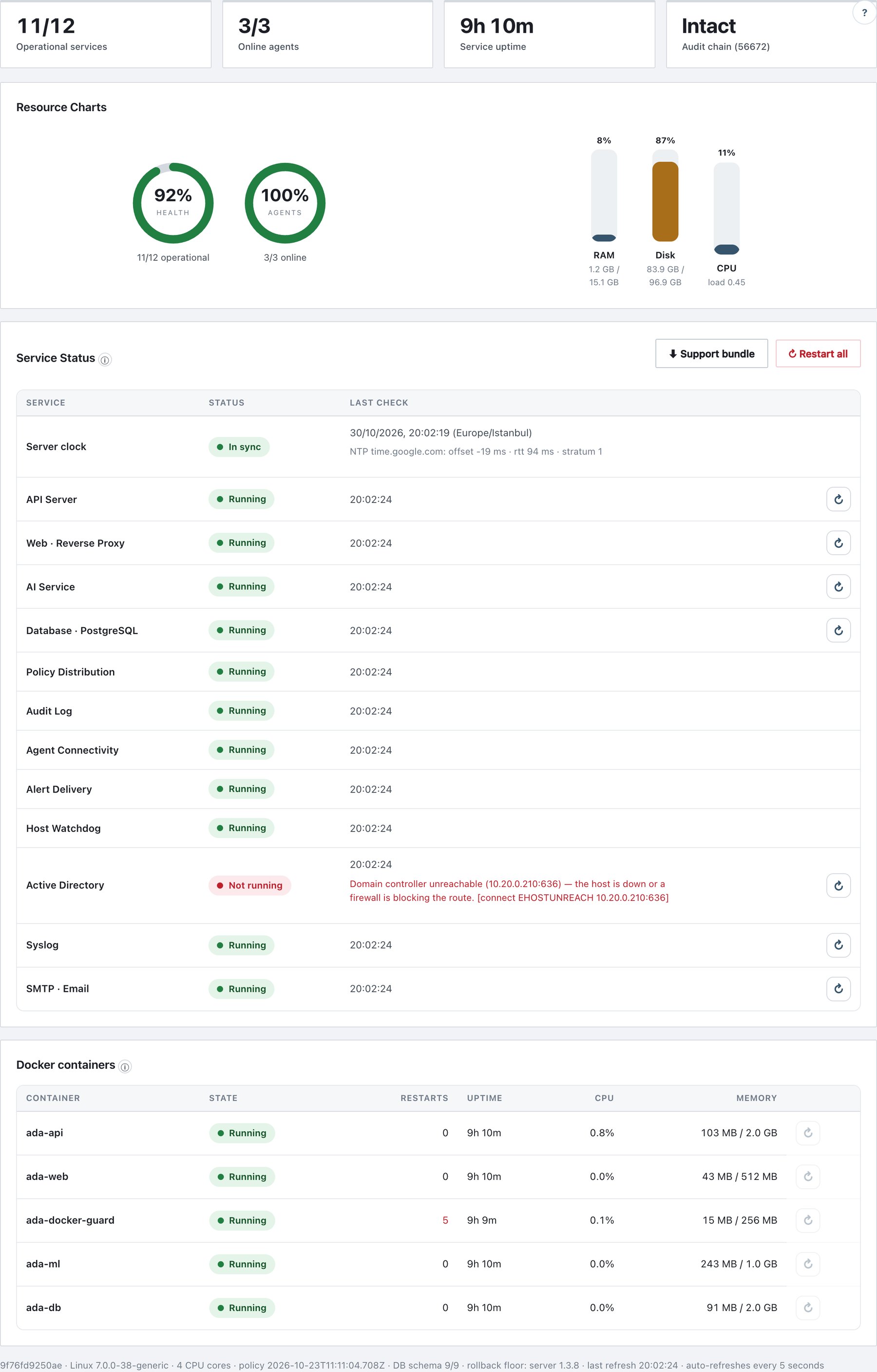Select the domain controller unreachable error message

509,890
